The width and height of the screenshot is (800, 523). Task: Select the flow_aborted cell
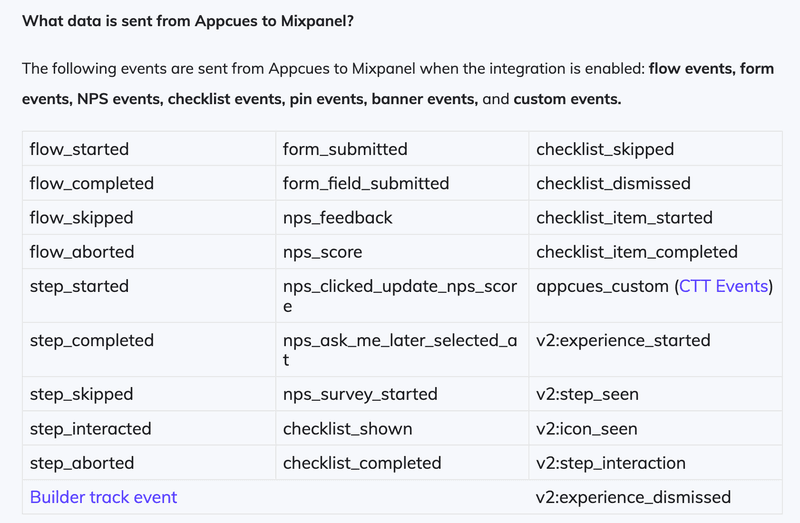[149, 252]
